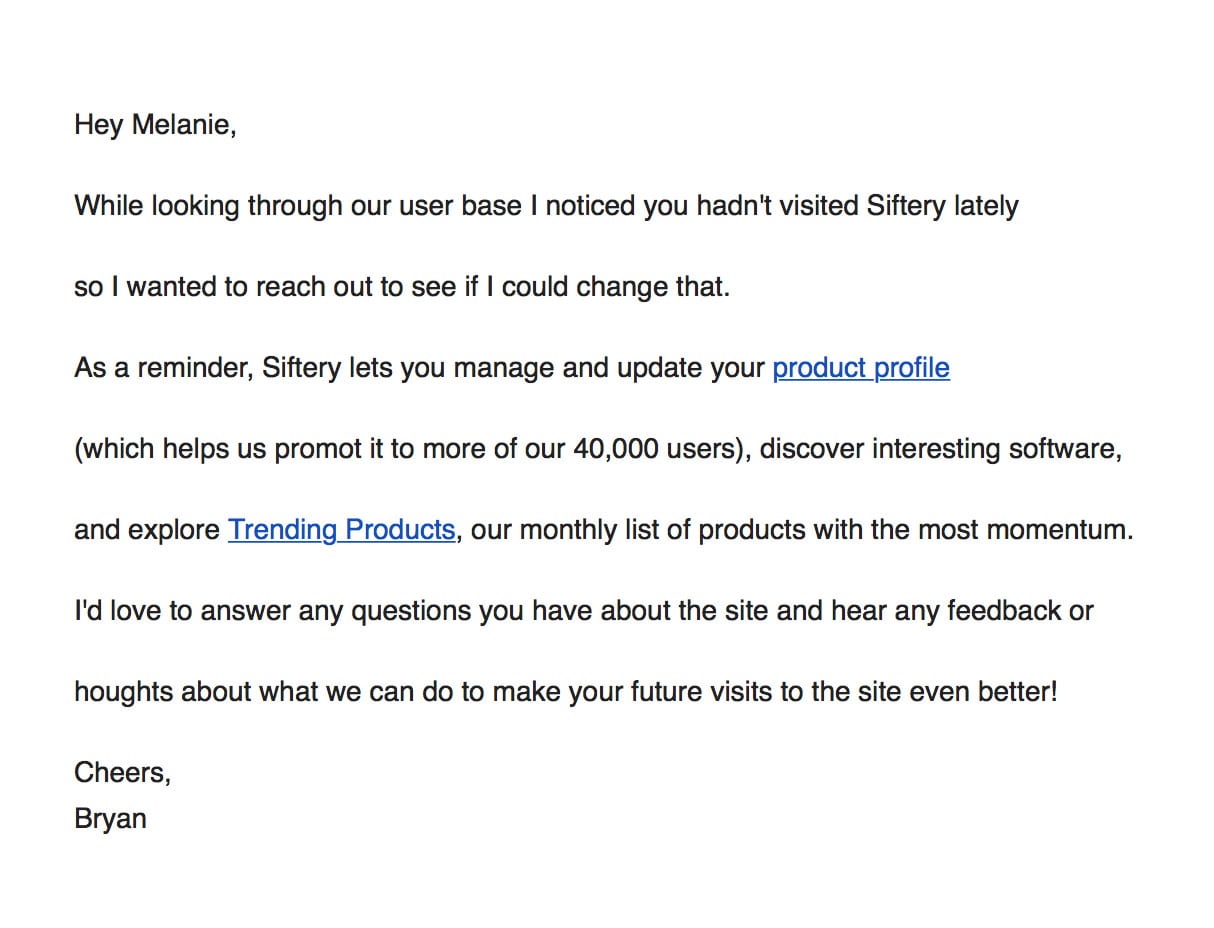Viewport: 1214px width, 928px height.
Task: Click the "Hey Melanie," greeting line
Action: 155,125
